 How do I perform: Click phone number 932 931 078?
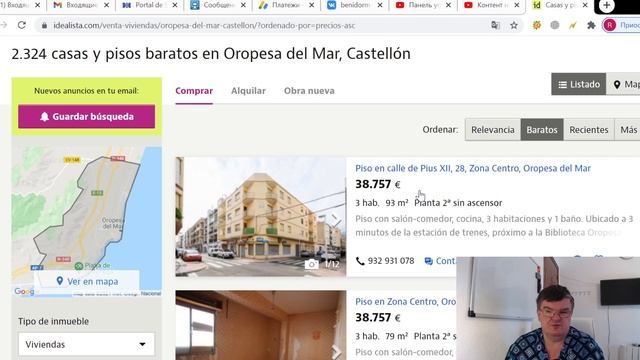pos(391,261)
